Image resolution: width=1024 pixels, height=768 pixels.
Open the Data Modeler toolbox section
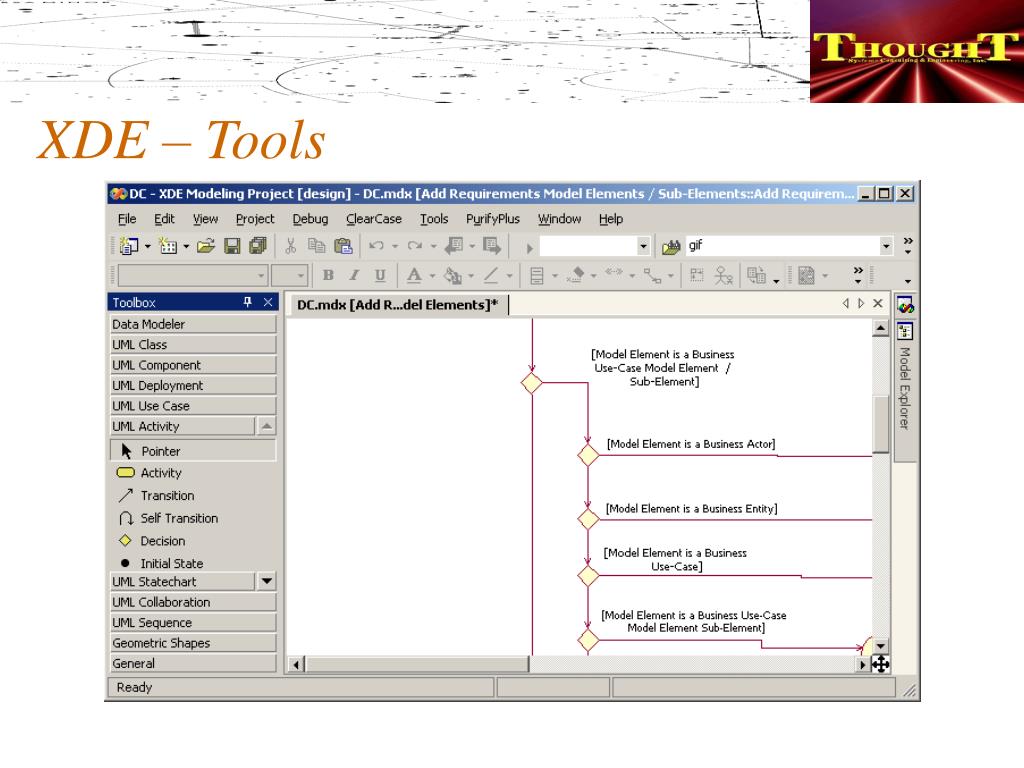(193, 325)
